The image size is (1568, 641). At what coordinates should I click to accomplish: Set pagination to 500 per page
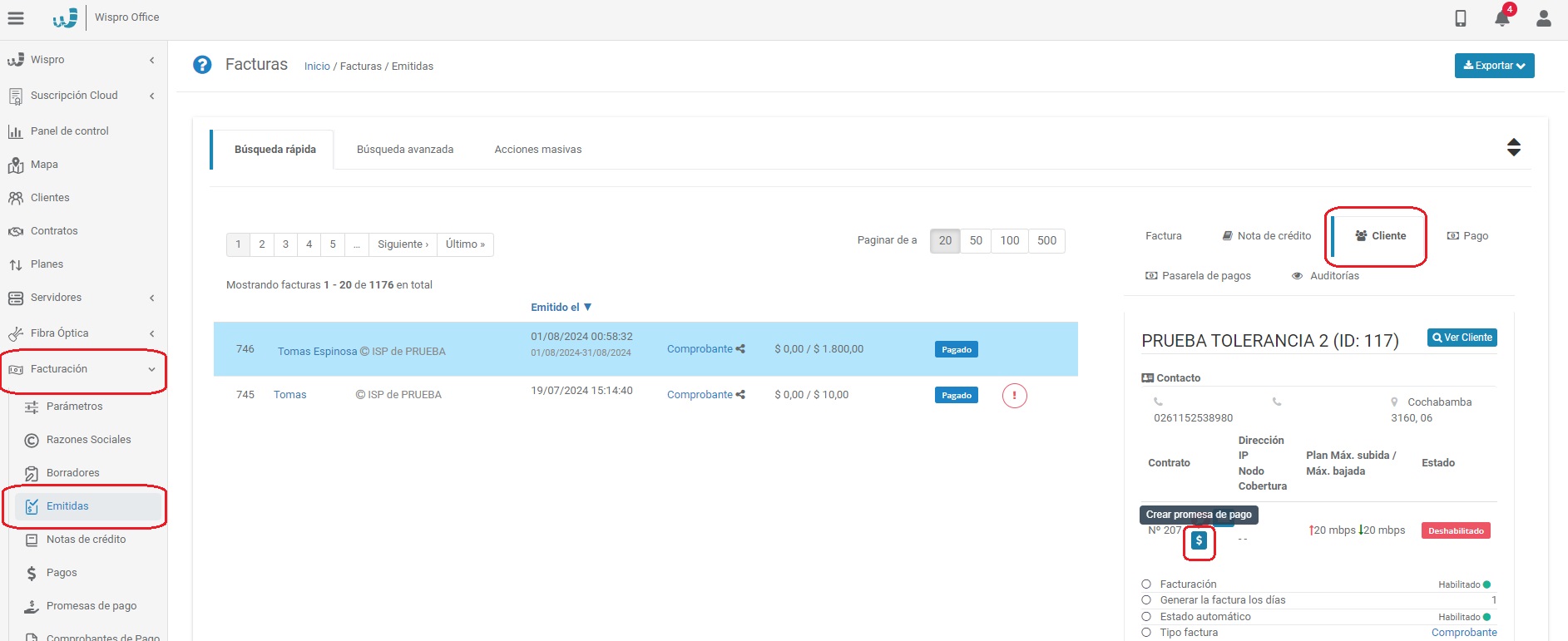[1046, 241]
